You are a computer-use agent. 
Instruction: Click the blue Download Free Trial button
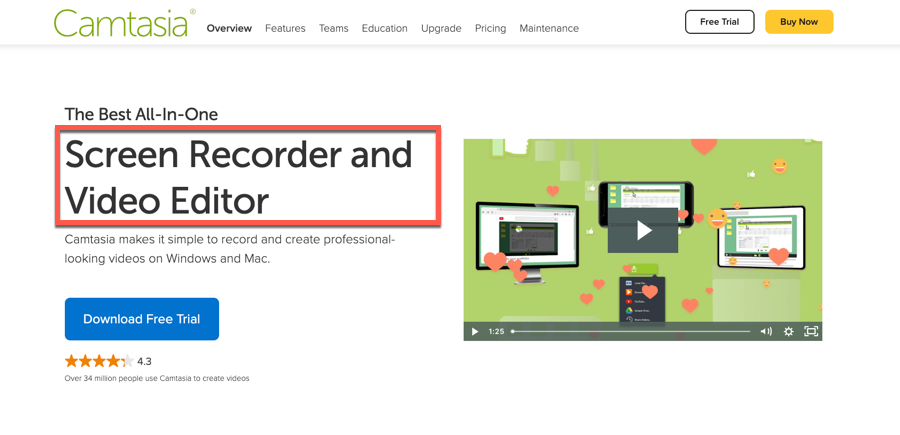142,319
